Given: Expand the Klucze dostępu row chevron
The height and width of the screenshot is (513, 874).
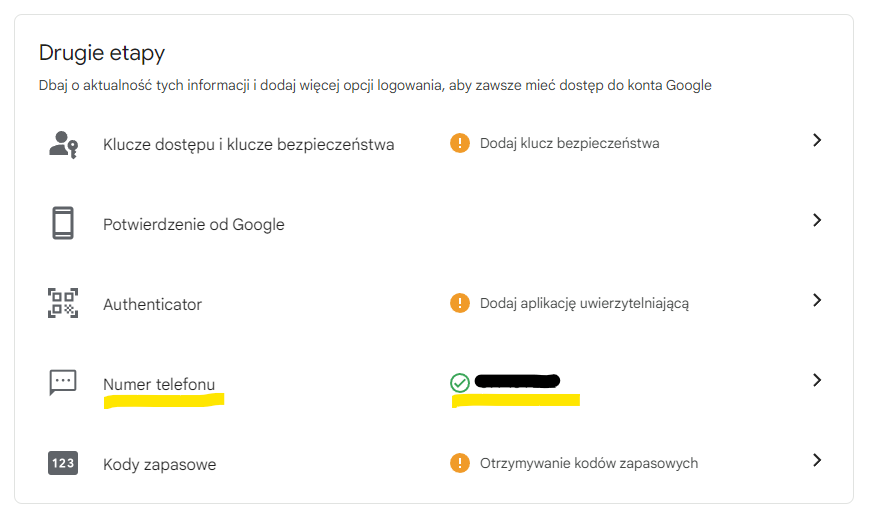Looking at the screenshot, I should [x=817, y=141].
